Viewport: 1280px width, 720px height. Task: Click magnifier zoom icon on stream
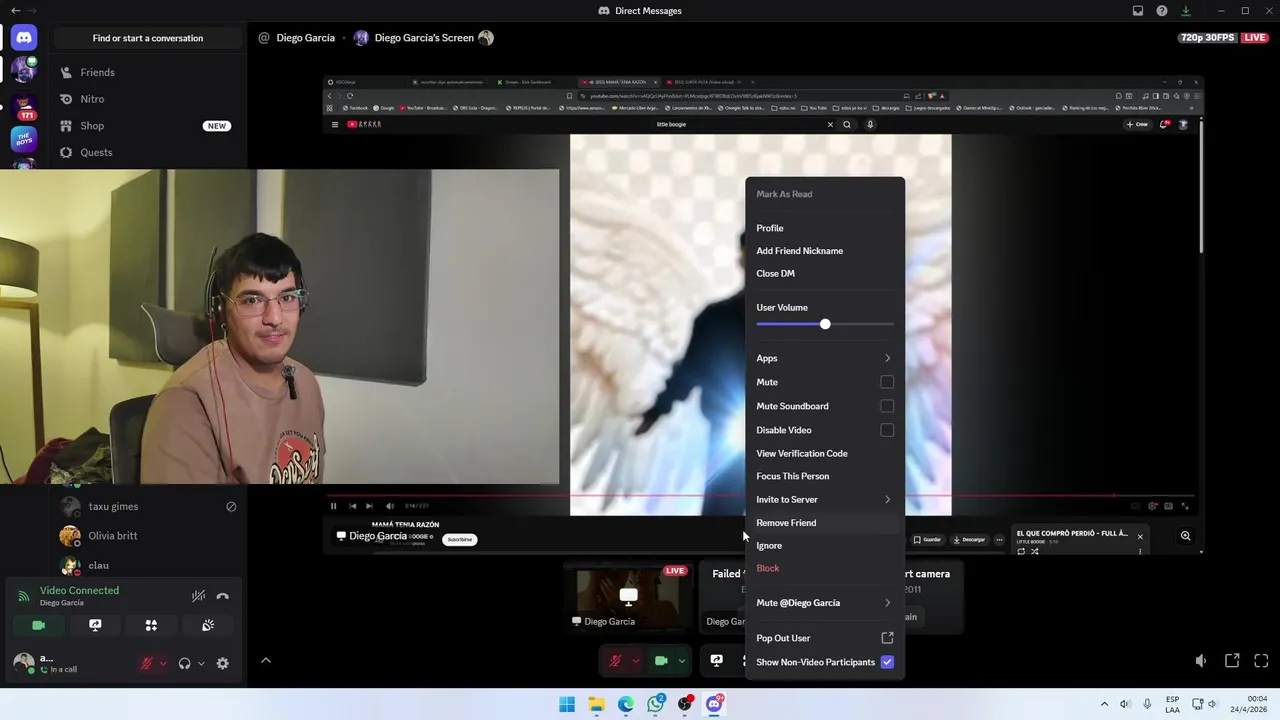pyautogui.click(x=1185, y=536)
